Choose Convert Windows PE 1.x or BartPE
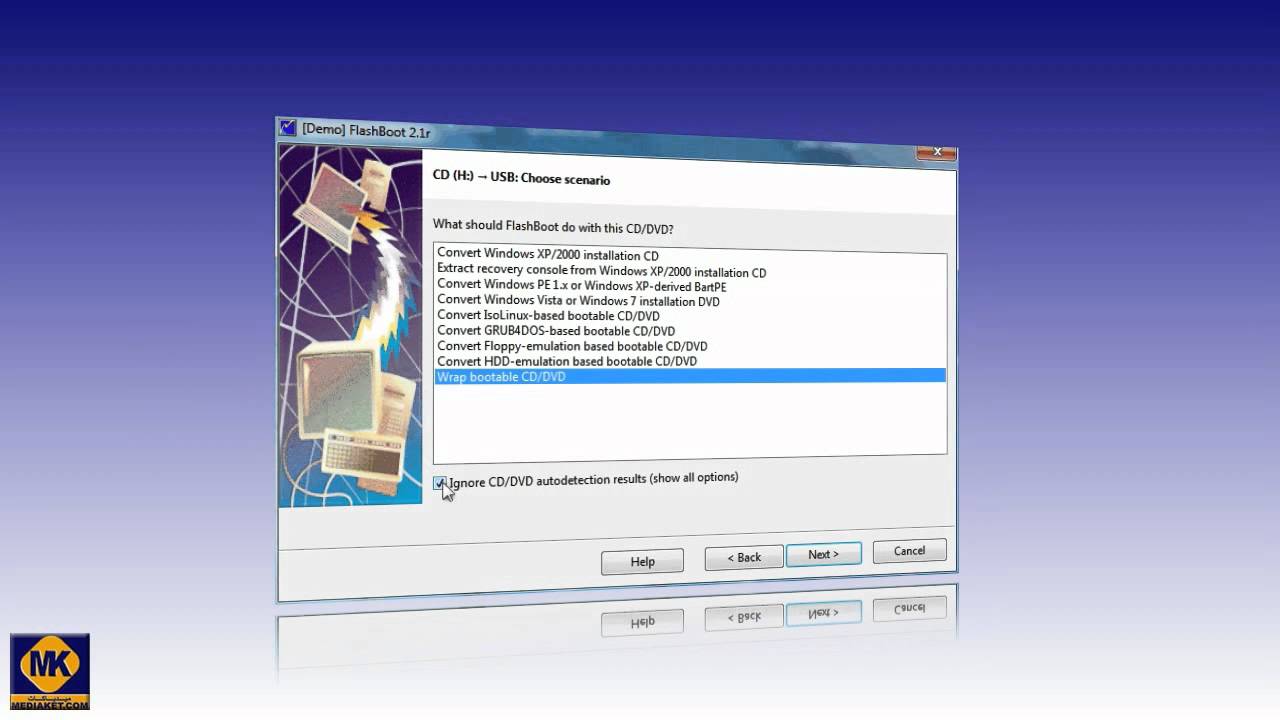Image resolution: width=1280 pixels, height=720 pixels. pos(690,286)
